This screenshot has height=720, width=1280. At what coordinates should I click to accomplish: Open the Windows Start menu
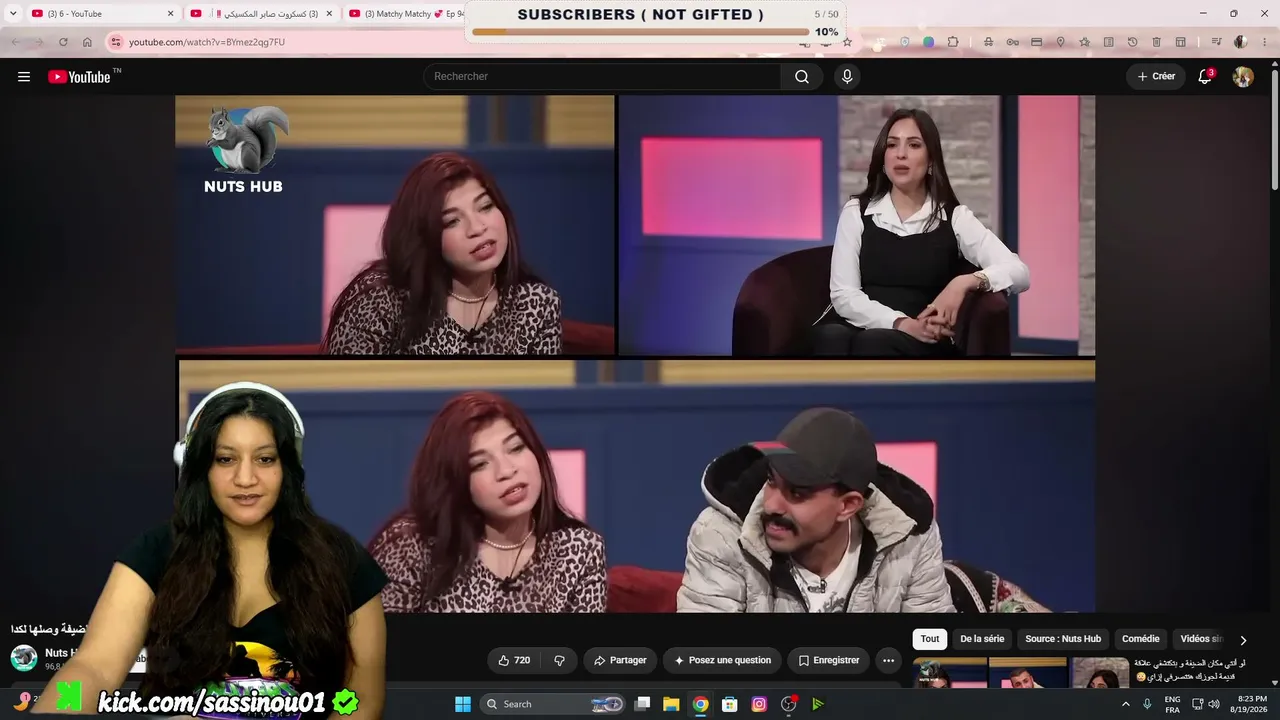tap(463, 704)
